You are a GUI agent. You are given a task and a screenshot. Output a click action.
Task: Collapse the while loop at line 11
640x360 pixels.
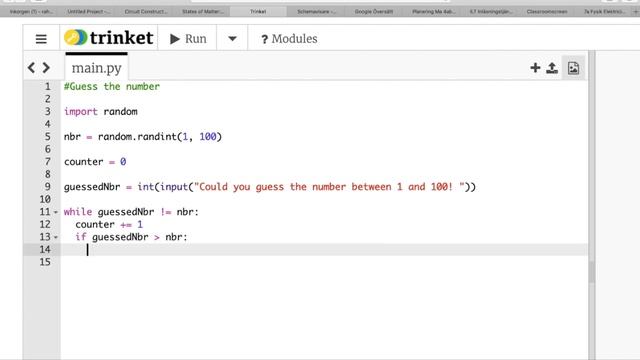[x=56, y=212]
